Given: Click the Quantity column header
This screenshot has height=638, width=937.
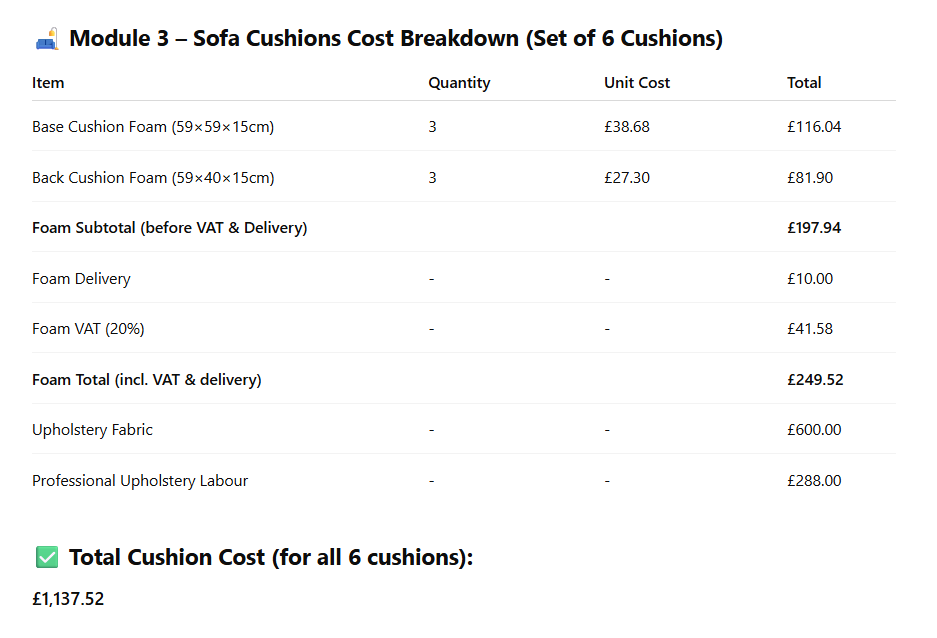Looking at the screenshot, I should coord(459,83).
